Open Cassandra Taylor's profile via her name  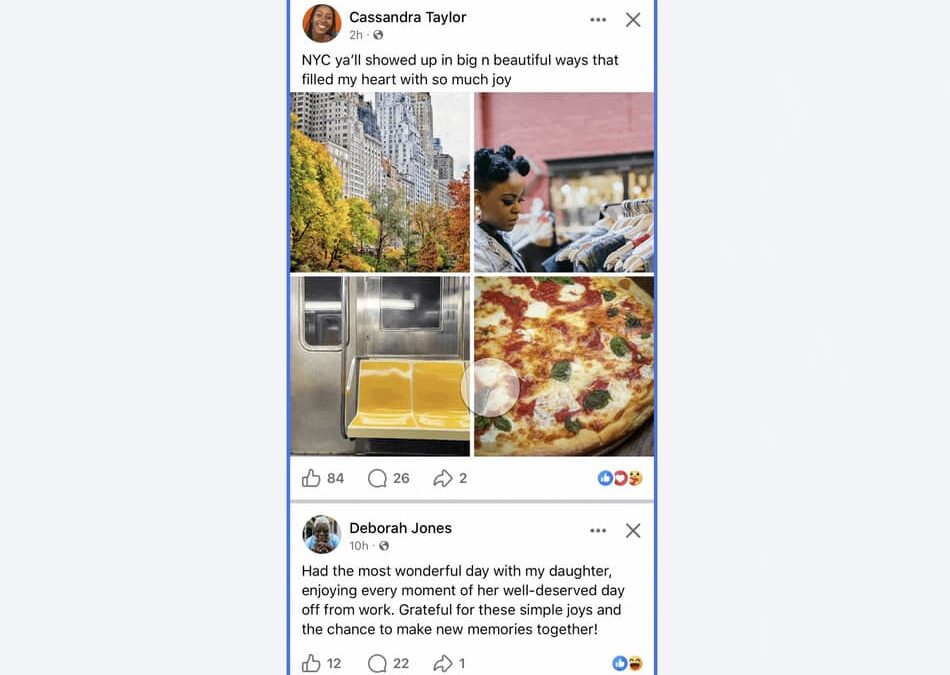click(407, 16)
